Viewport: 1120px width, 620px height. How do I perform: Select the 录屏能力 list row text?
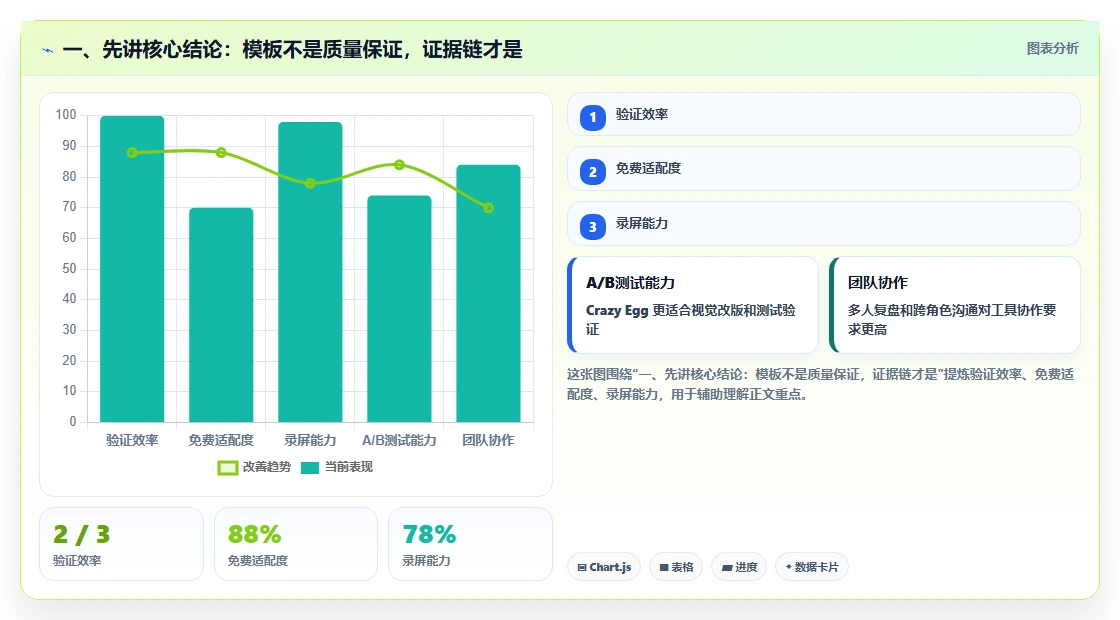pyautogui.click(x=641, y=224)
